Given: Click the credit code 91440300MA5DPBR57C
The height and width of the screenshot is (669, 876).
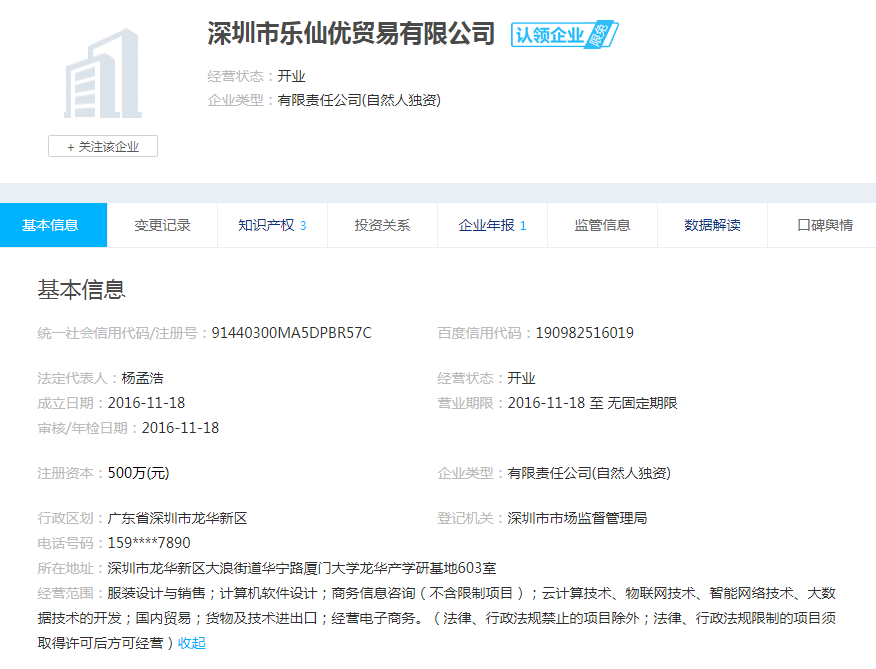Looking at the screenshot, I should [291, 333].
